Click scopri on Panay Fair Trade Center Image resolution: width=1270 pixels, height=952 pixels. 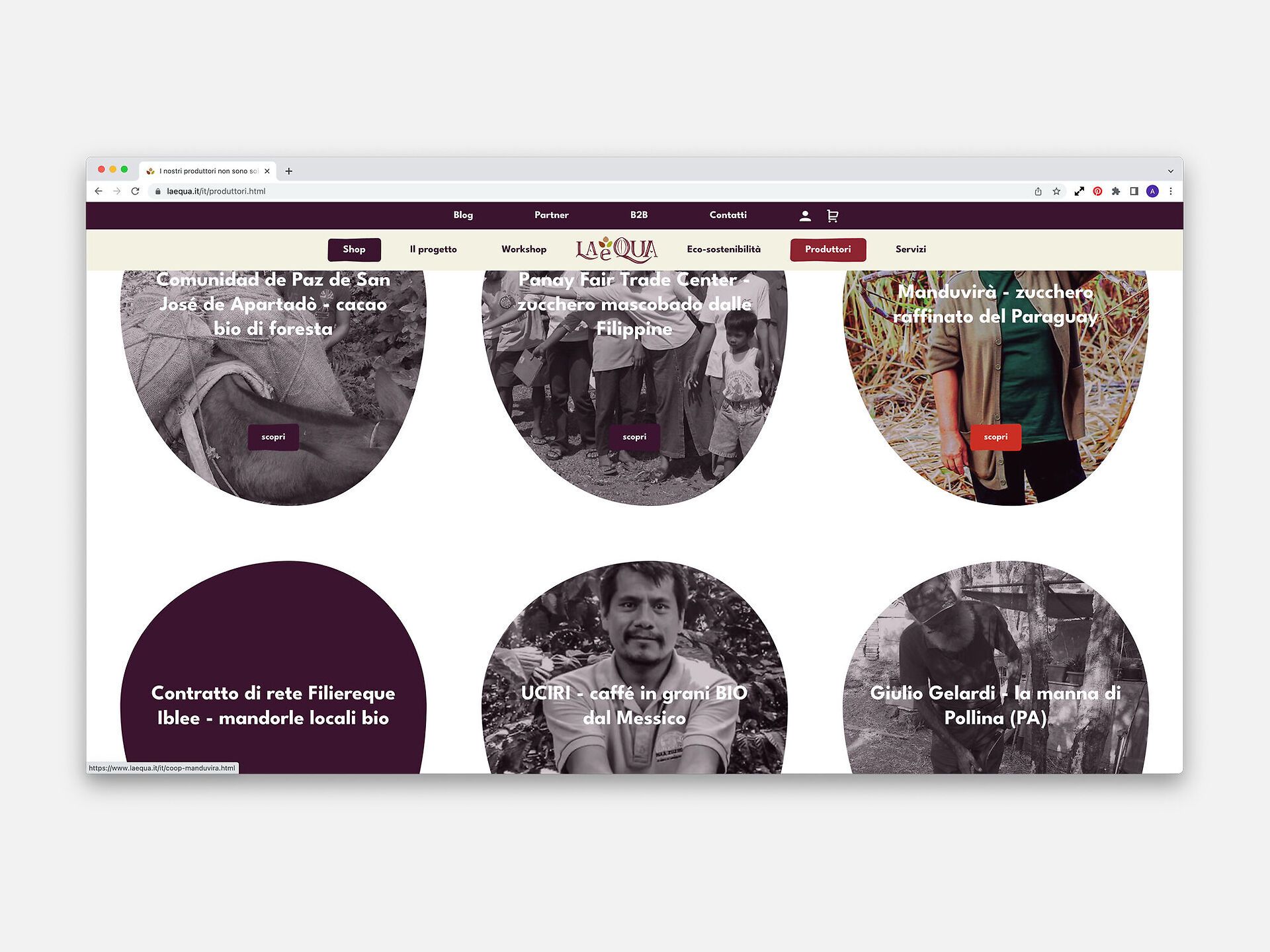click(634, 437)
